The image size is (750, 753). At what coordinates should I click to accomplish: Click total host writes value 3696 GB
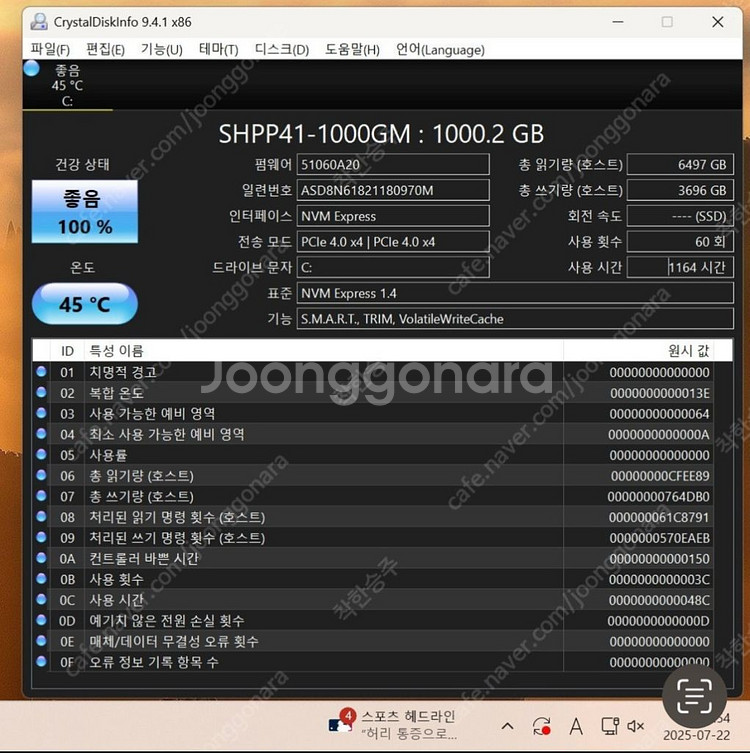click(680, 191)
